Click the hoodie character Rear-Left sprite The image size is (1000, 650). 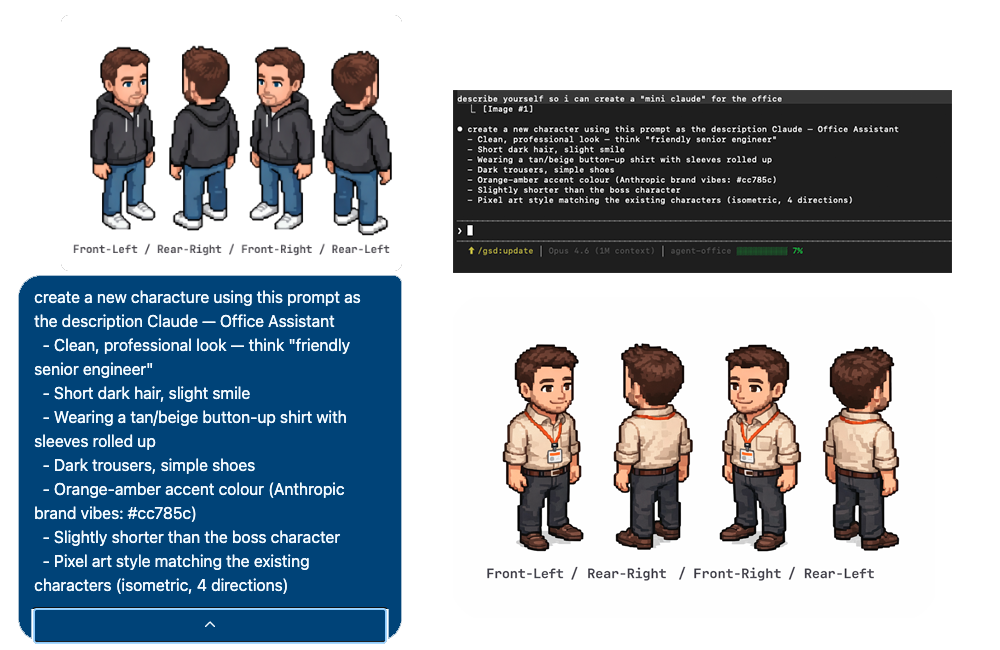[357, 143]
